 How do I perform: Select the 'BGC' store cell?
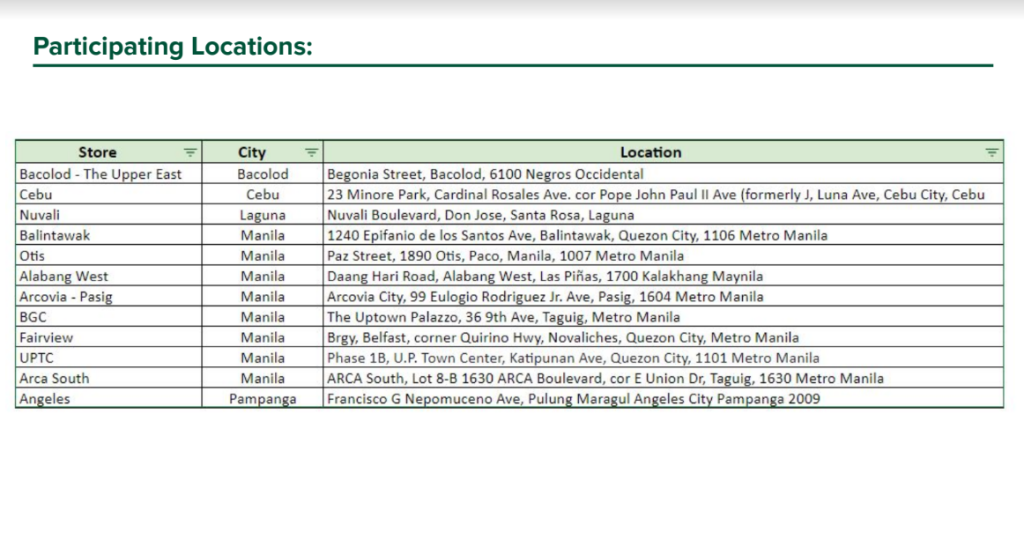pos(109,317)
